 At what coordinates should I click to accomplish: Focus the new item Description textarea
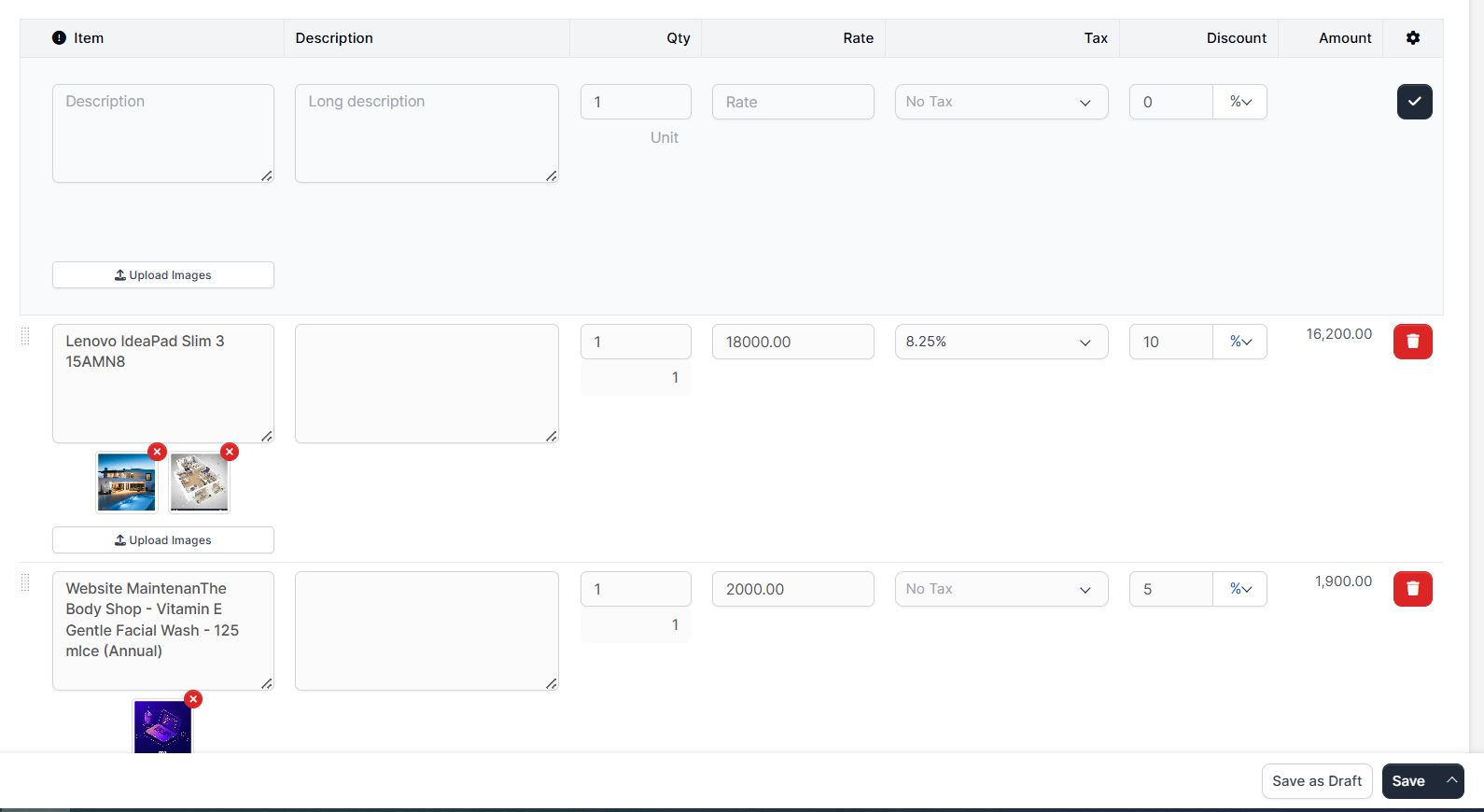coord(163,133)
